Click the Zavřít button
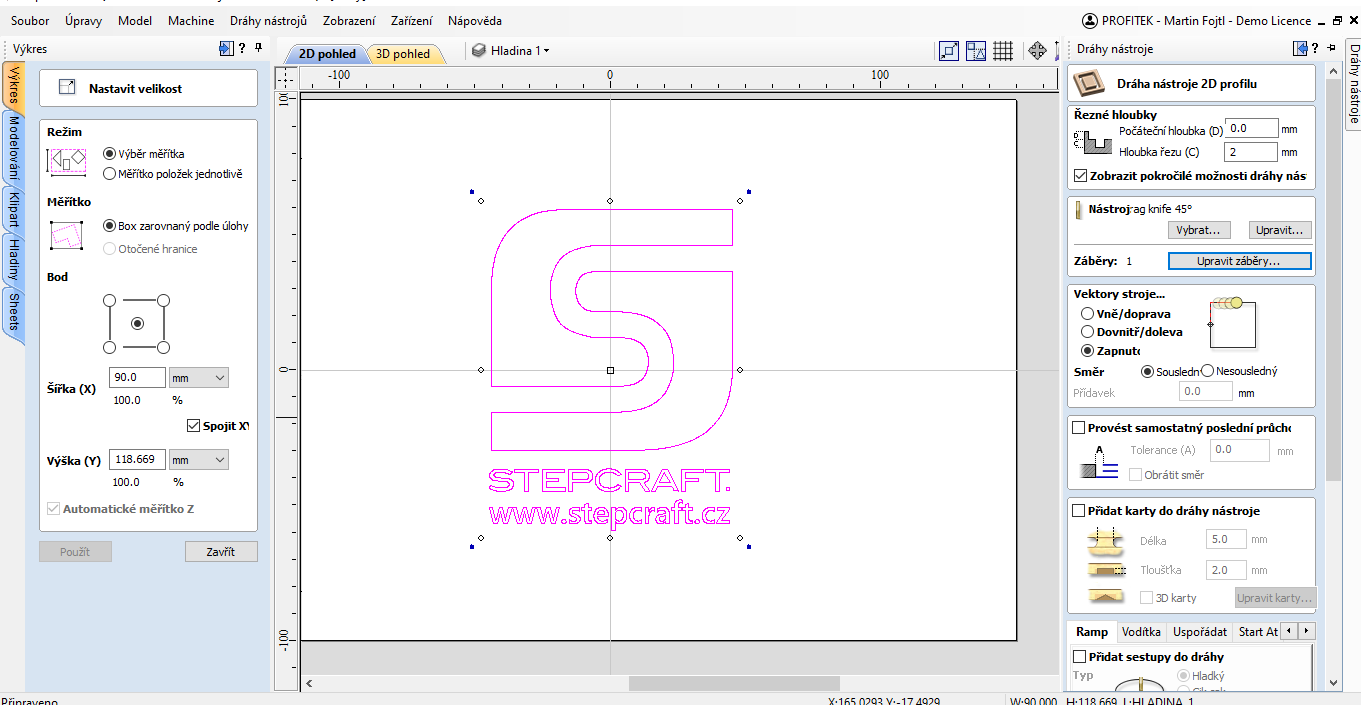The image size is (1361, 705). click(x=221, y=552)
